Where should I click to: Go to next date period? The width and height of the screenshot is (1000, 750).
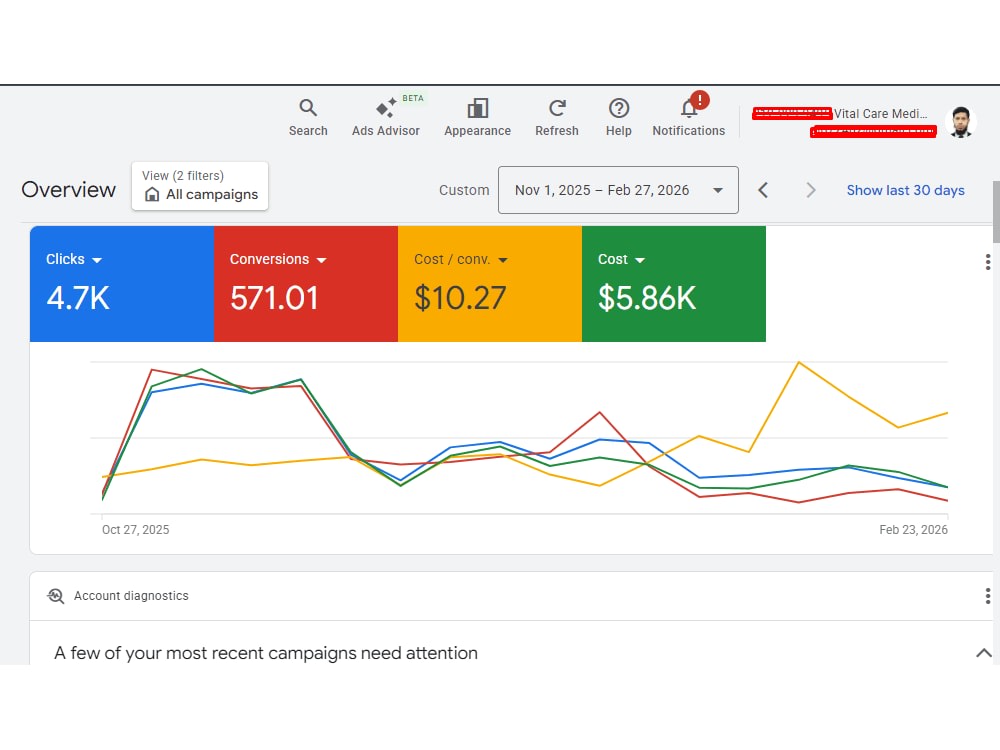point(811,190)
